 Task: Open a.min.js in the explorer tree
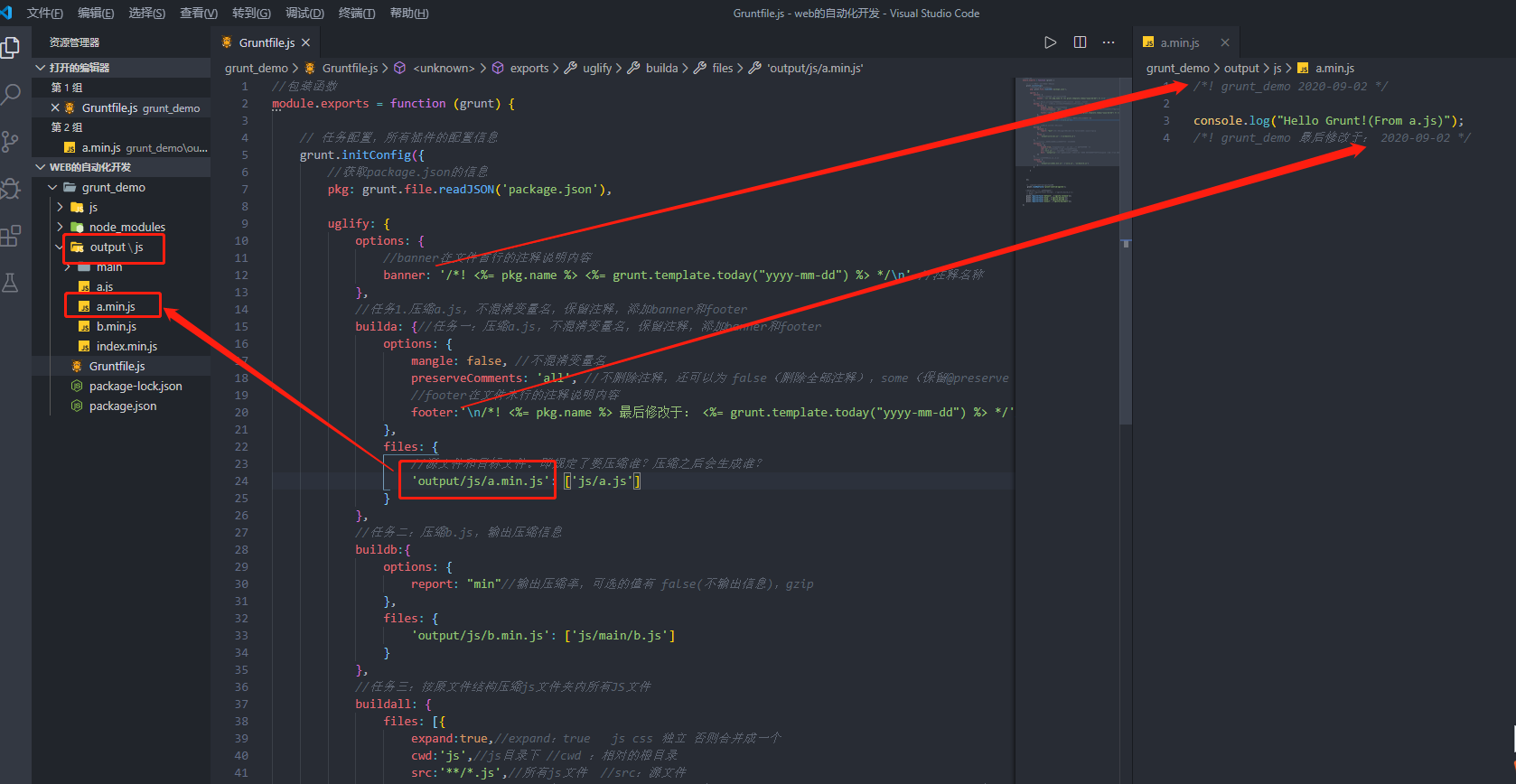(x=121, y=306)
